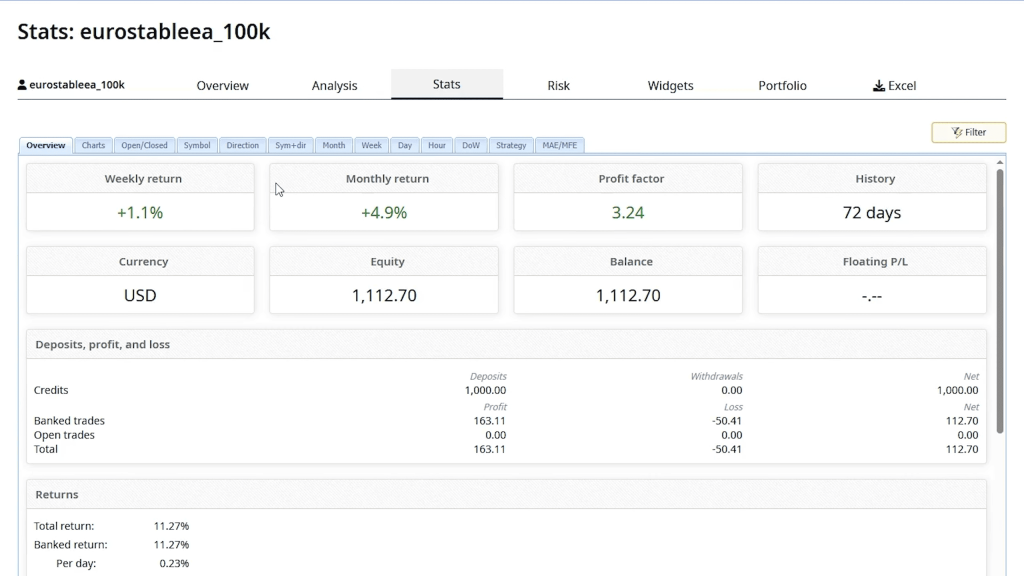
Task: Select the top-level Overview tab
Action: (222, 86)
